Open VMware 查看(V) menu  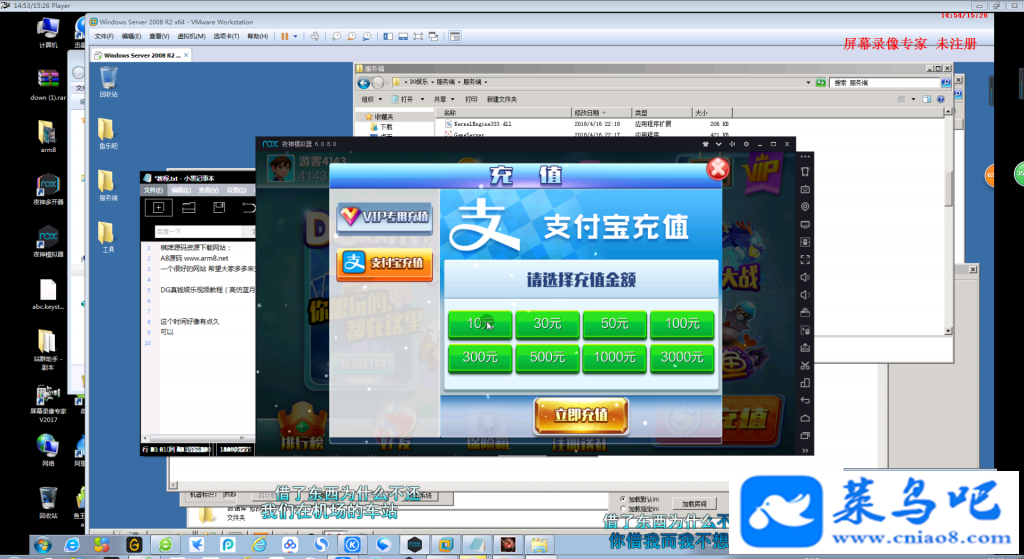(x=159, y=37)
